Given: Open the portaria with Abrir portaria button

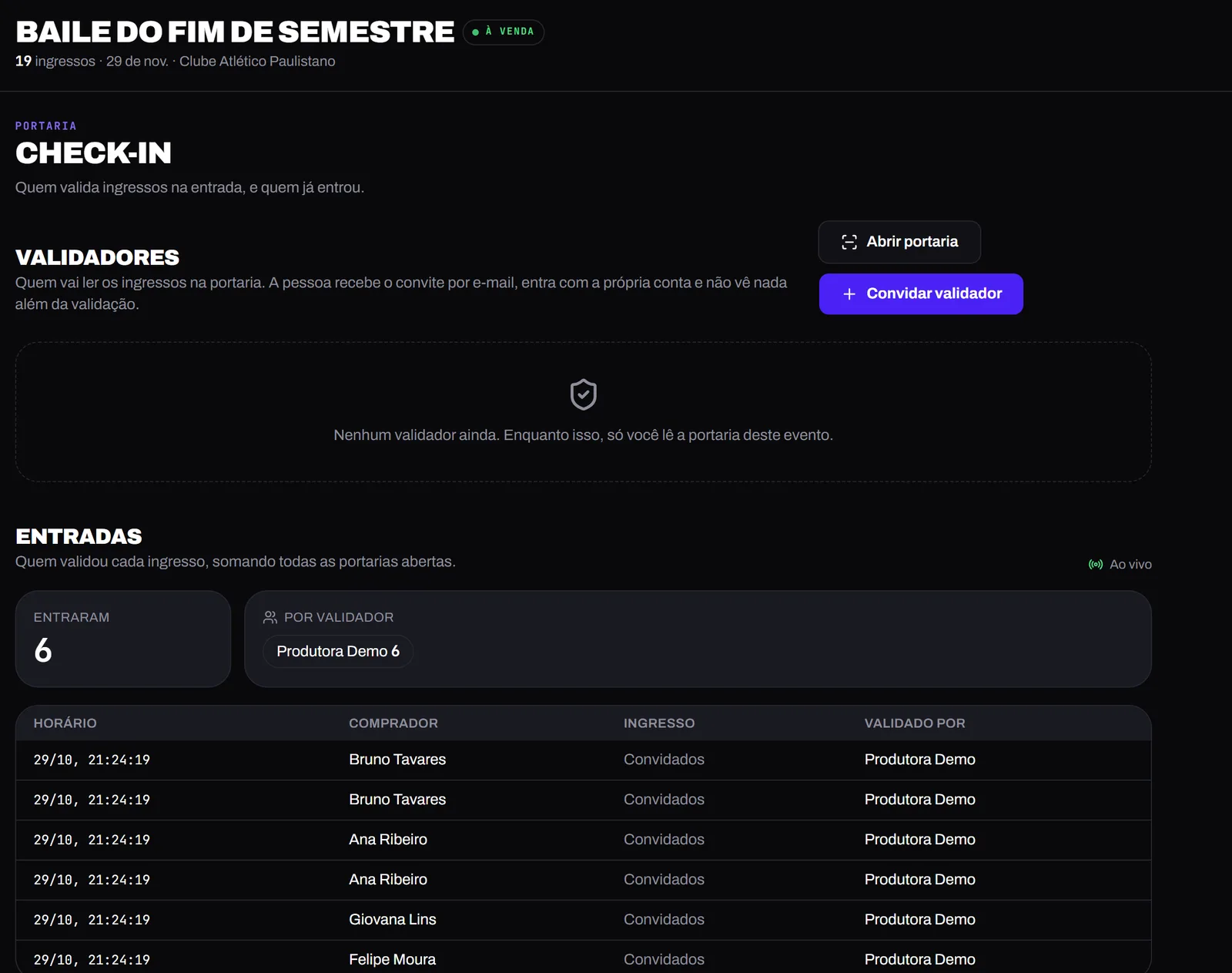Looking at the screenshot, I should [x=899, y=242].
